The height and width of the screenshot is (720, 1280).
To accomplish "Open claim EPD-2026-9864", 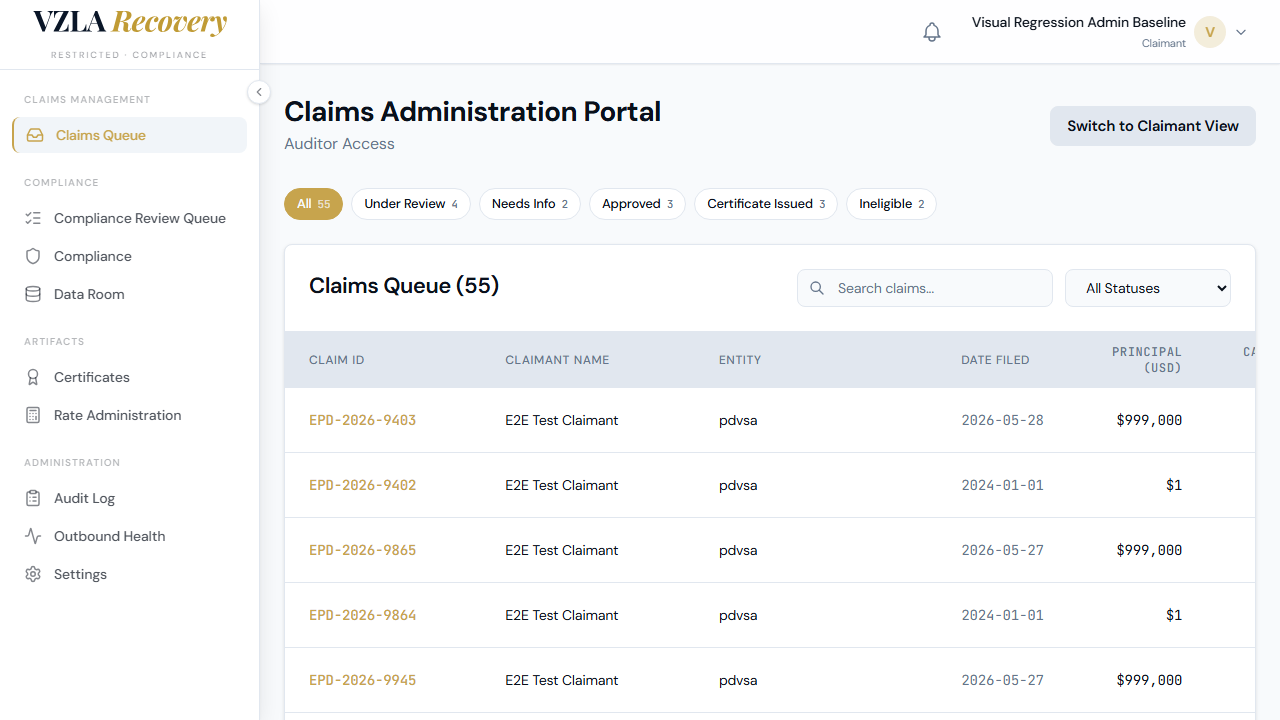I will click(x=362, y=615).
